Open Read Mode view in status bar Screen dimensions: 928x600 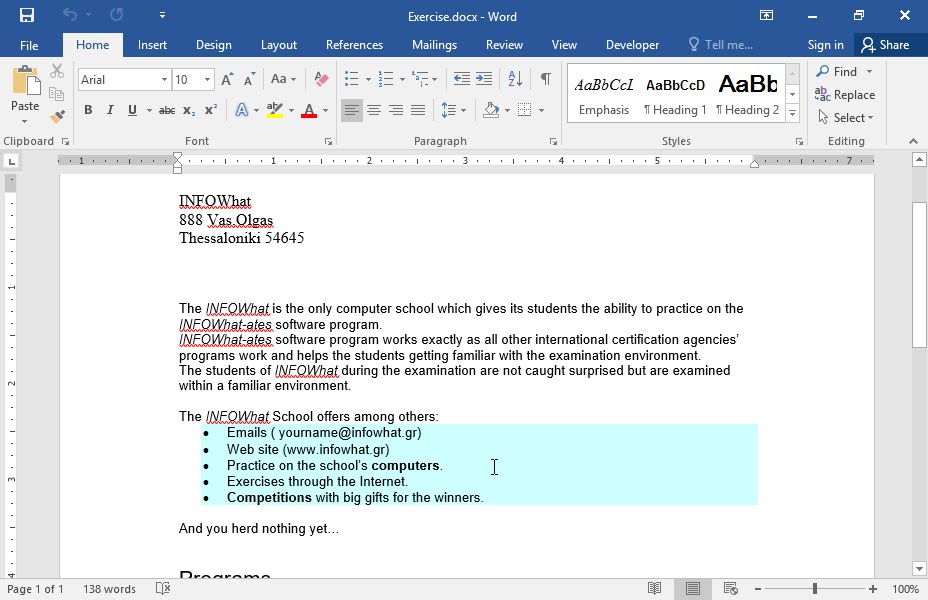[x=655, y=588]
